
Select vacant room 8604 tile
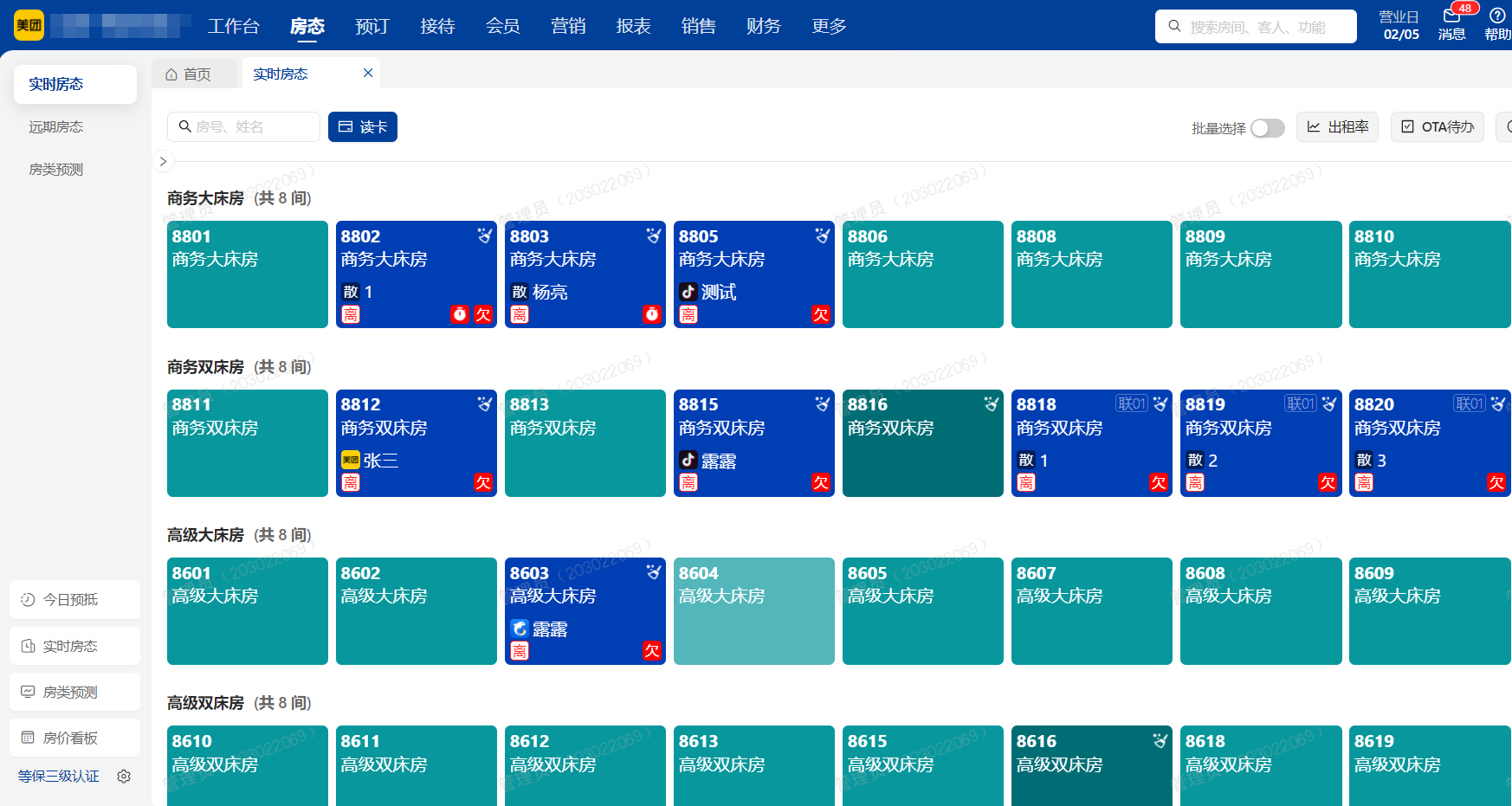click(x=753, y=611)
